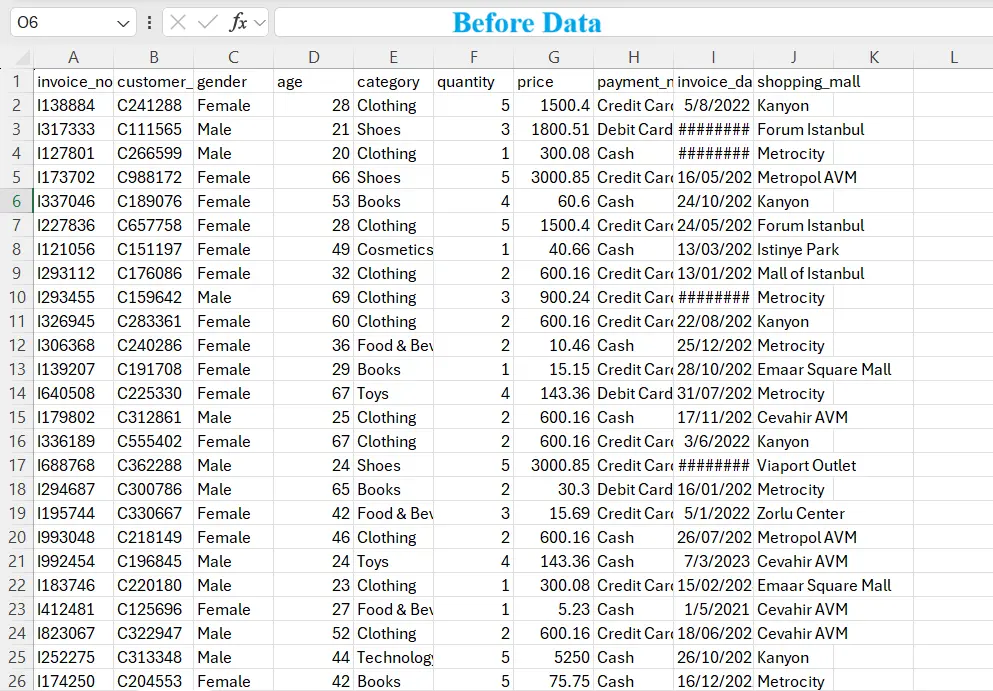This screenshot has height=691, width=993.
Task: Click the Select All corner triangle
Action: (23, 58)
